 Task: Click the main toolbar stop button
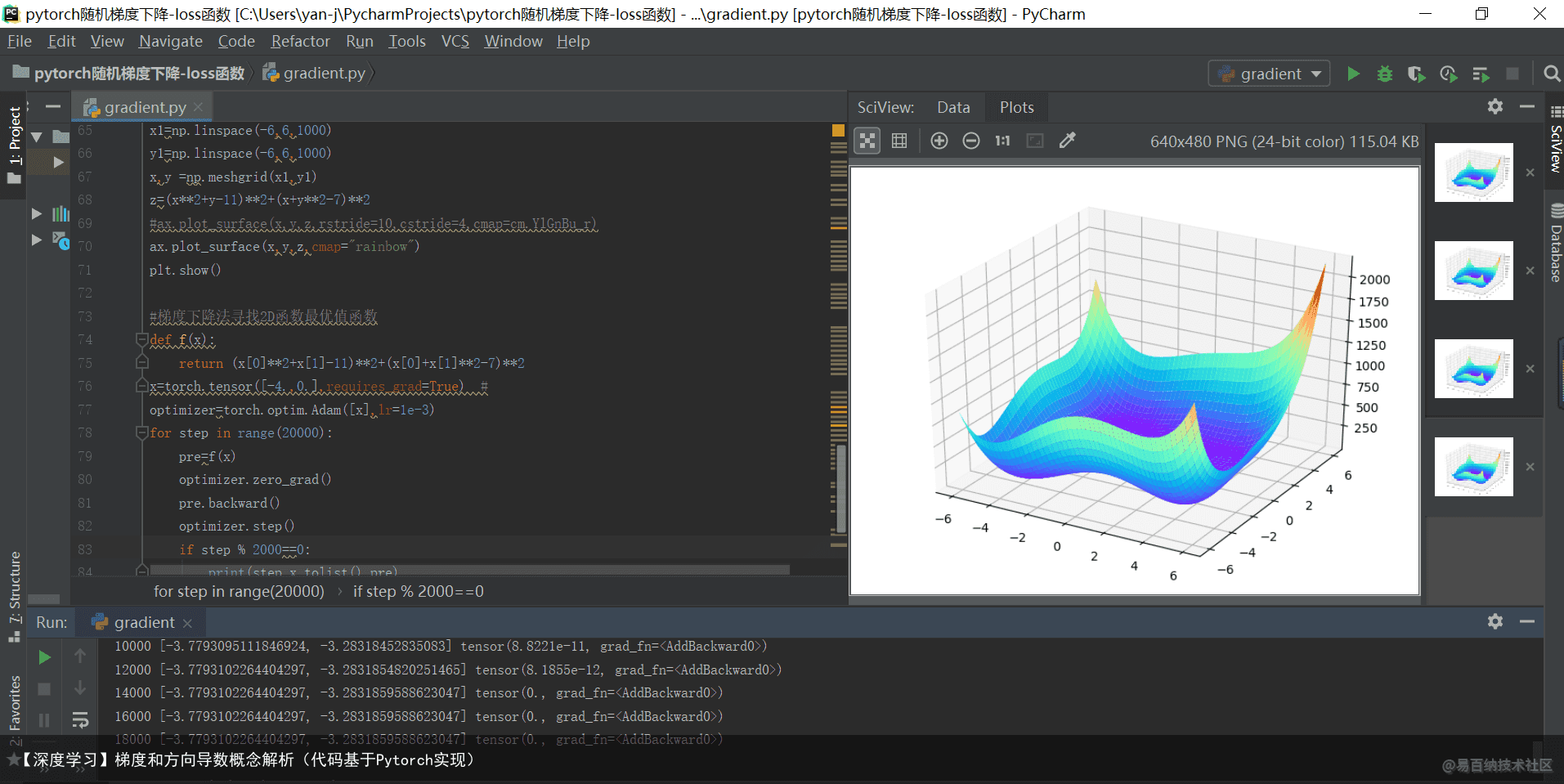[x=1512, y=74]
